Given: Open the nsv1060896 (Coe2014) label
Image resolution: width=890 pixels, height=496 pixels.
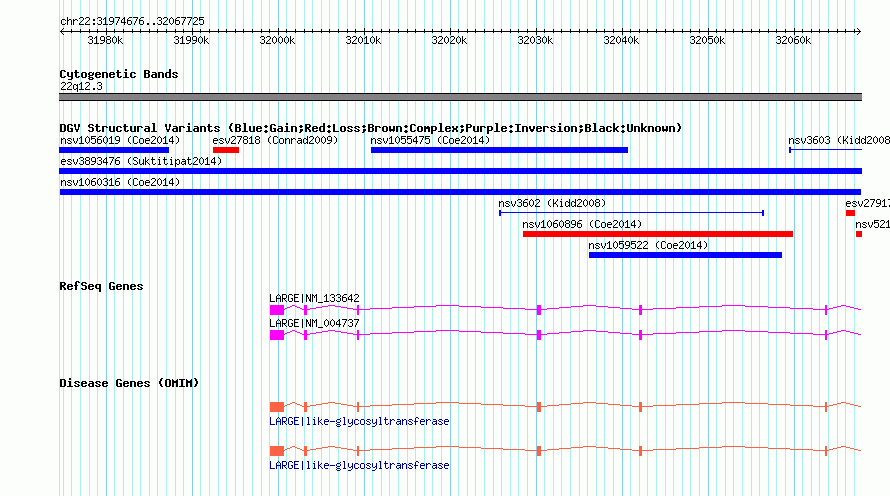Looking at the screenshot, I should click(582, 224).
